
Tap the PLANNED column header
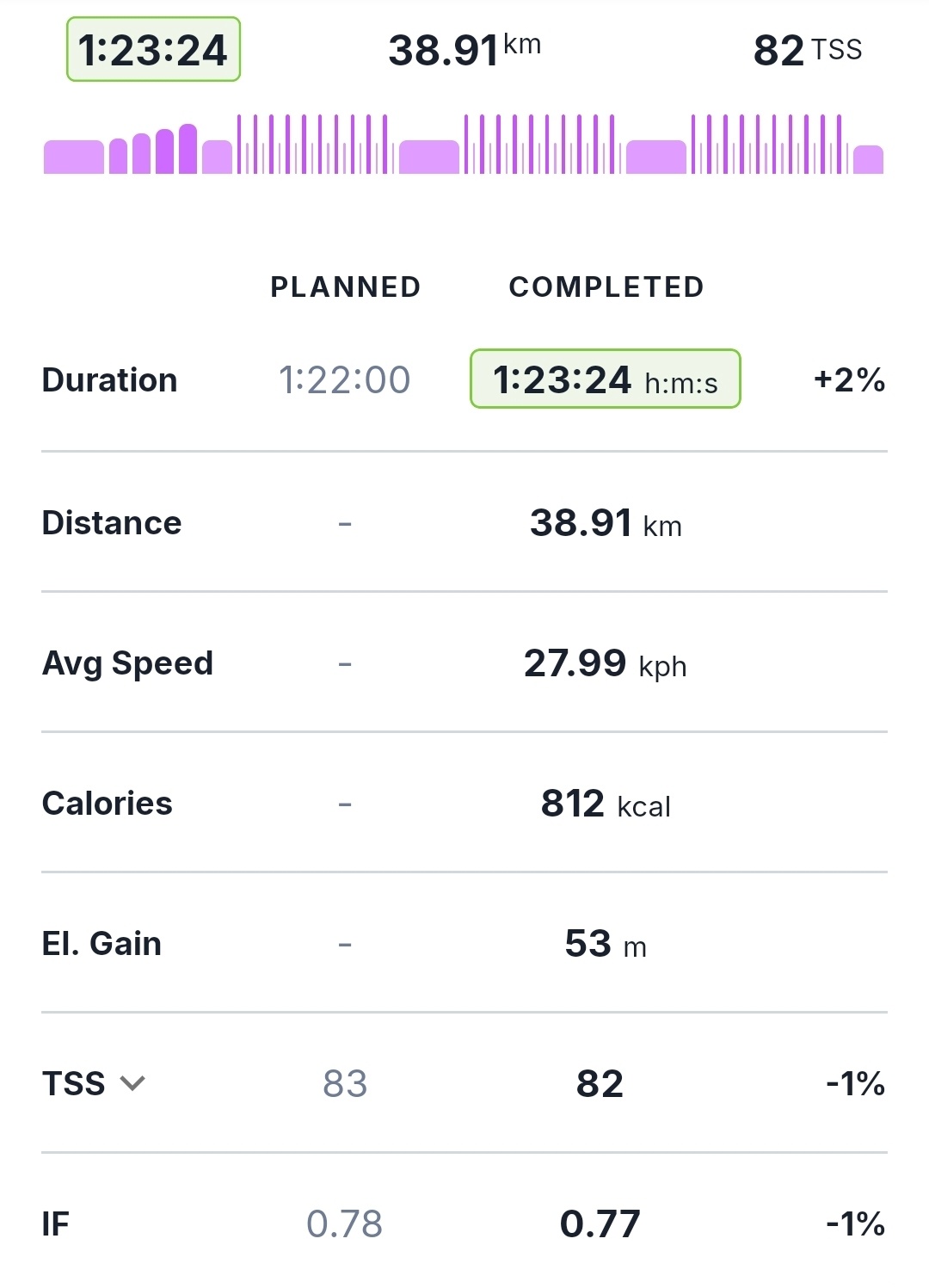point(345,287)
